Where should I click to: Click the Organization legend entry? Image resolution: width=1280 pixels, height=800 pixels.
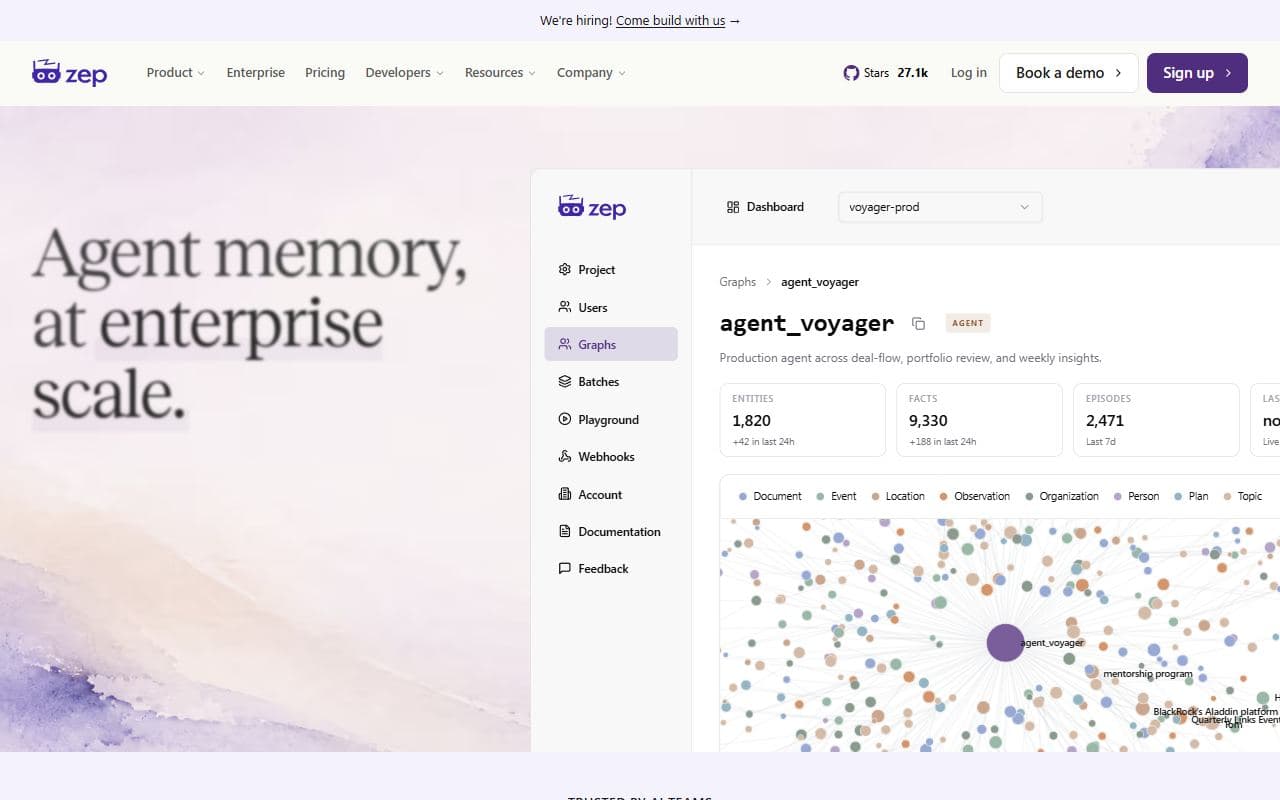tap(1062, 496)
